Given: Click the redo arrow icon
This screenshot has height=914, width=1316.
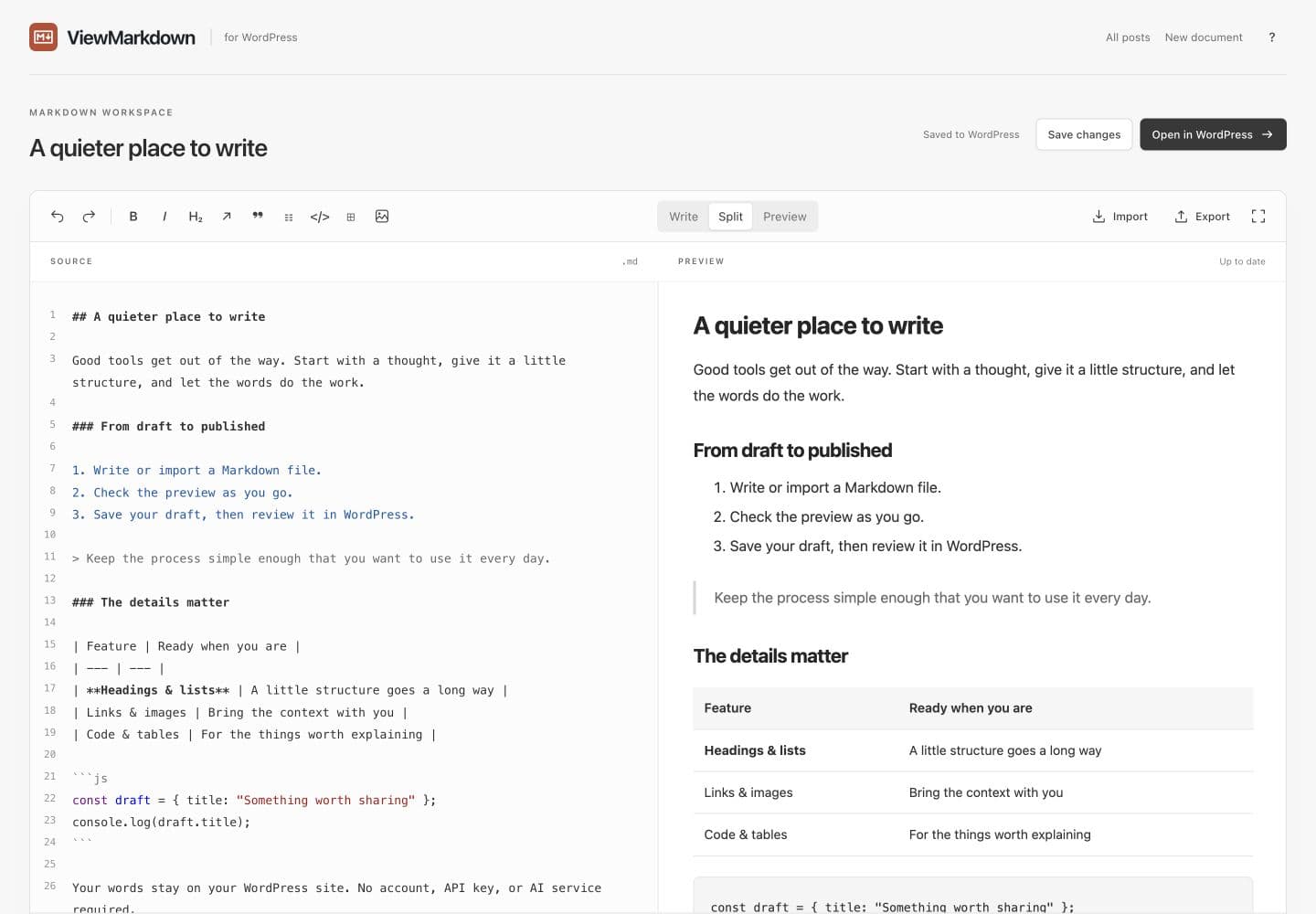Looking at the screenshot, I should coord(89,217).
